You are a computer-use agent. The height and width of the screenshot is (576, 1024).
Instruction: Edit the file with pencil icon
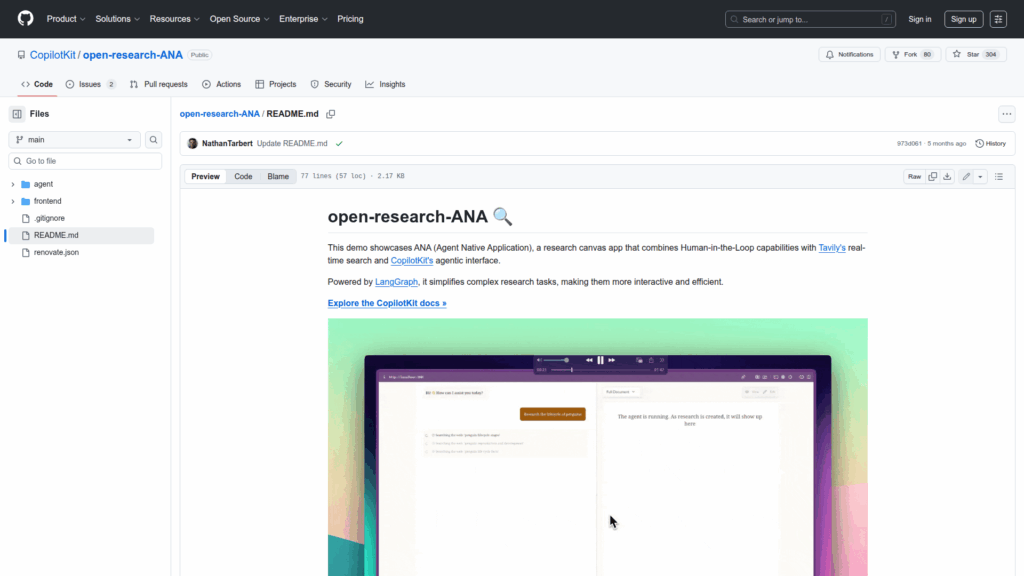click(967, 177)
